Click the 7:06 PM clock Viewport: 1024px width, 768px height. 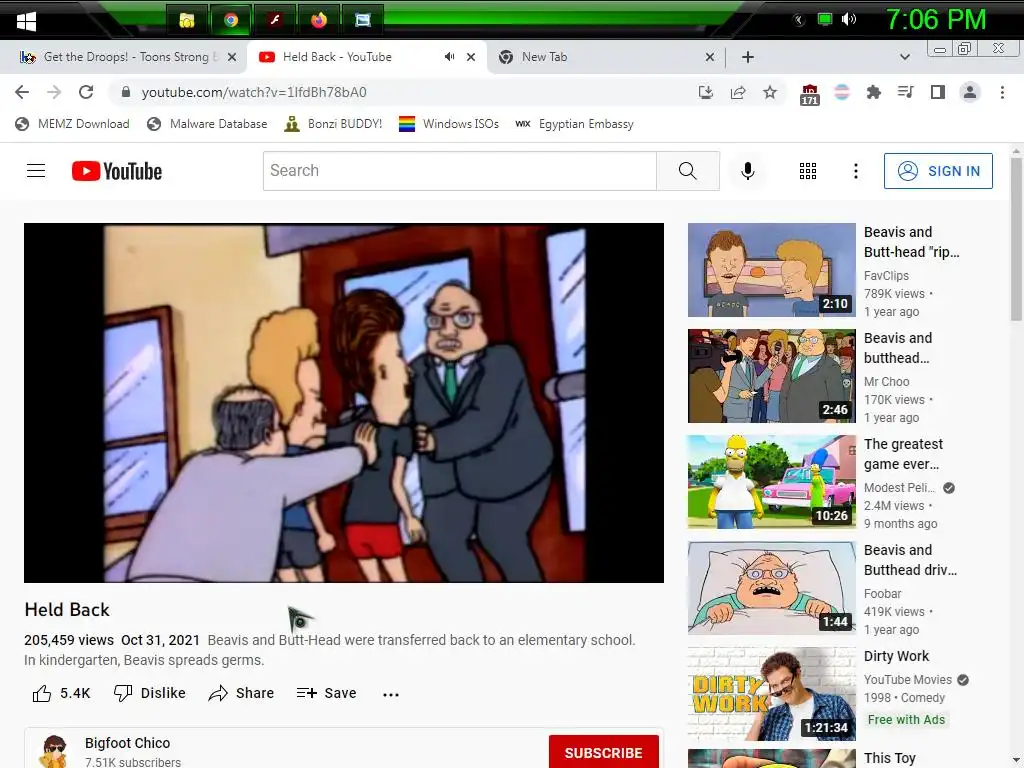point(935,20)
